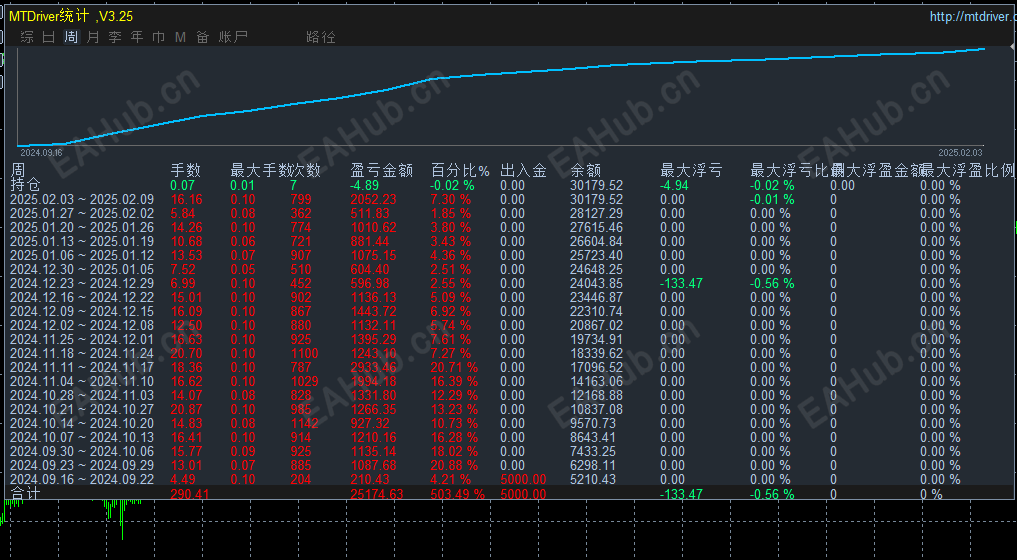Open the M tab
The image size is (1017, 560).
pos(180,37)
